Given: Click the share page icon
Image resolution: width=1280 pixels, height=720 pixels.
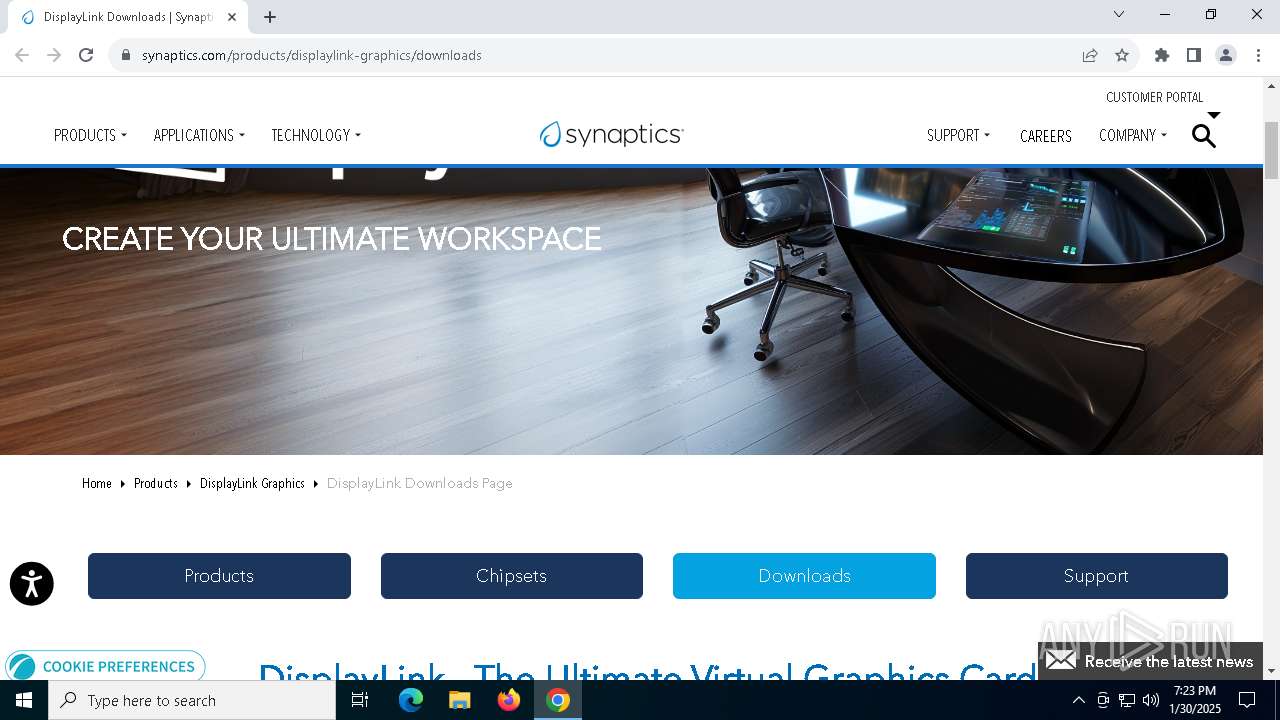Looking at the screenshot, I should [x=1090, y=55].
